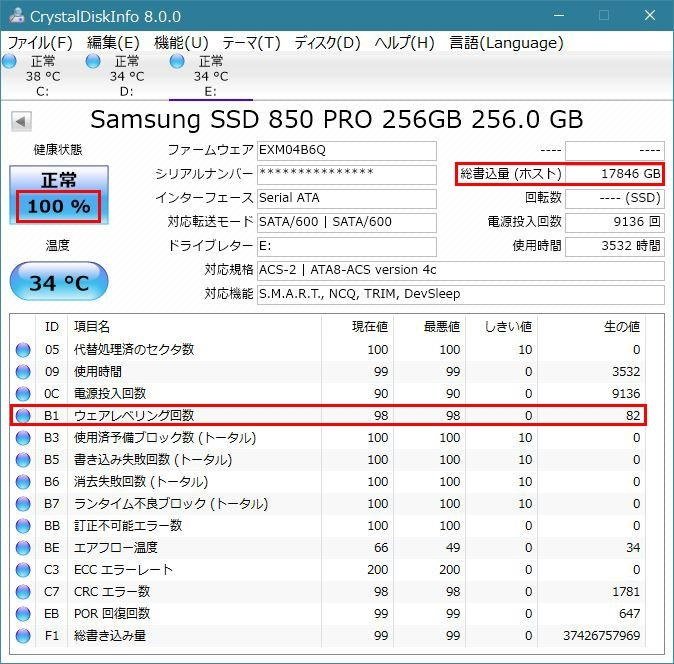The height and width of the screenshot is (664, 674).
Task: Click raw value 1781 in CRC エラー数 row
Action: point(626,592)
